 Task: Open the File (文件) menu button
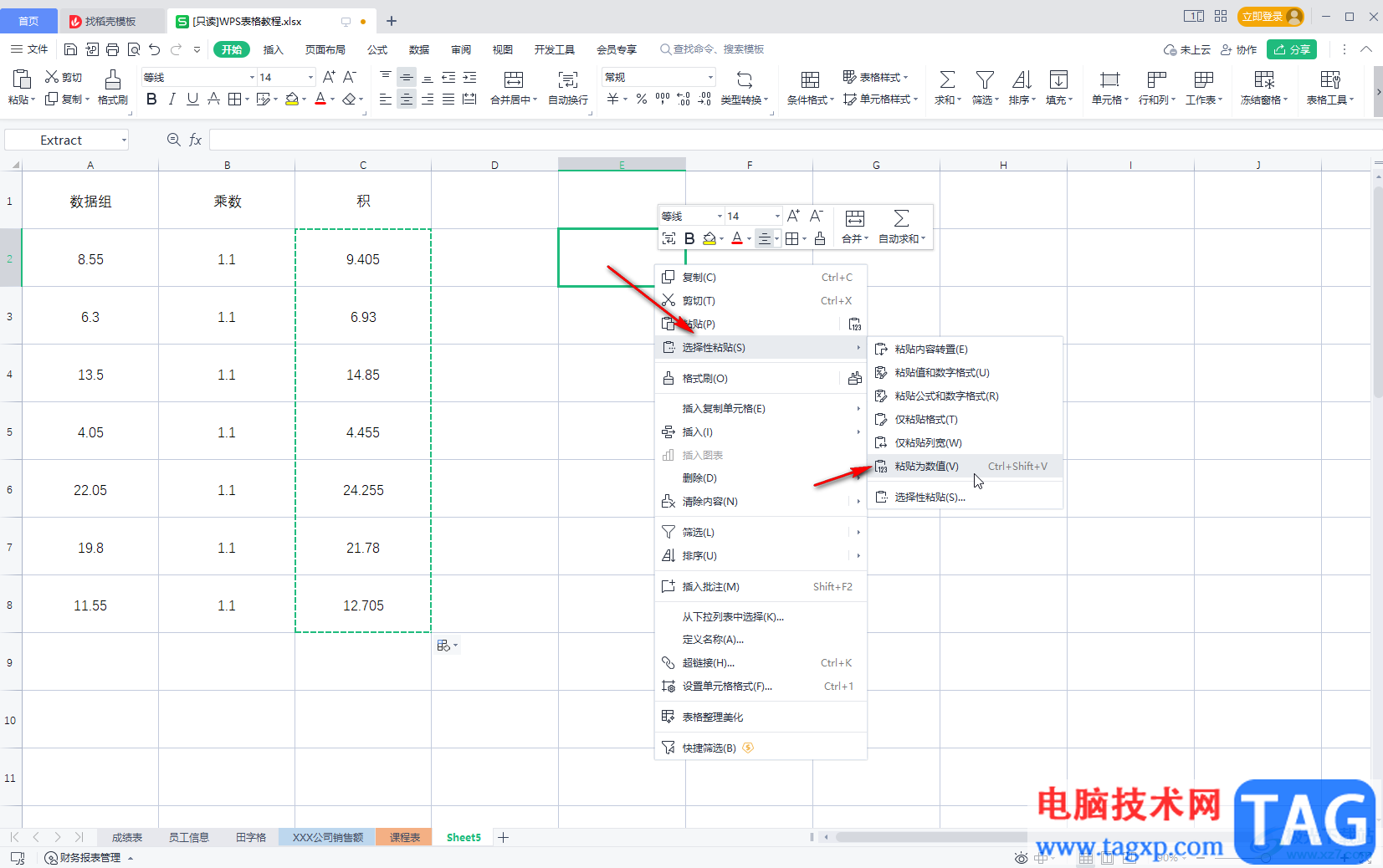pyautogui.click(x=29, y=49)
